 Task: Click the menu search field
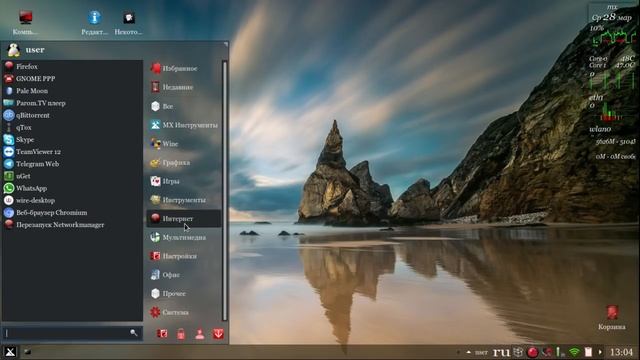point(72,333)
